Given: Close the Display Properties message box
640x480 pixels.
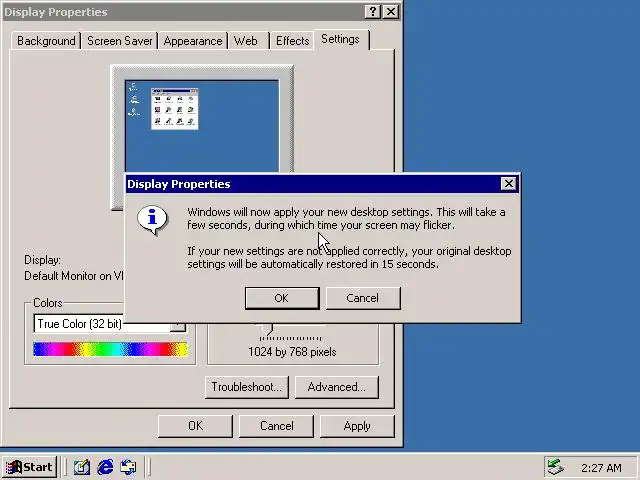Looking at the screenshot, I should point(508,184).
